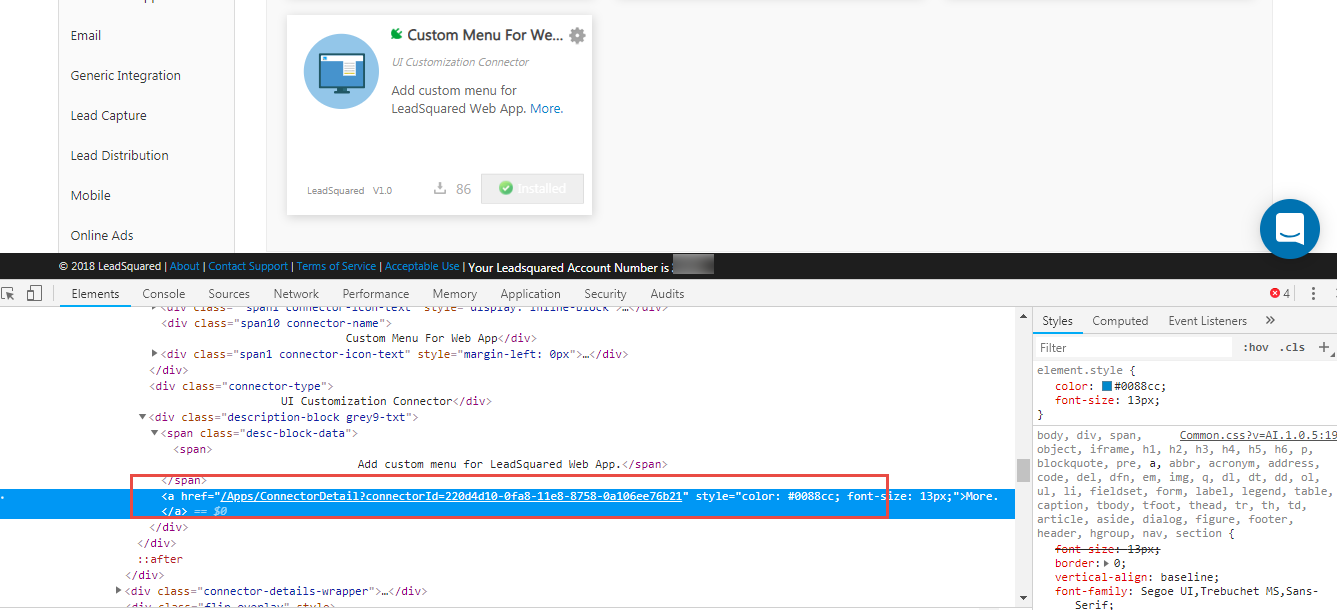
Task: Click the download count icon next to 86
Action: (x=439, y=188)
